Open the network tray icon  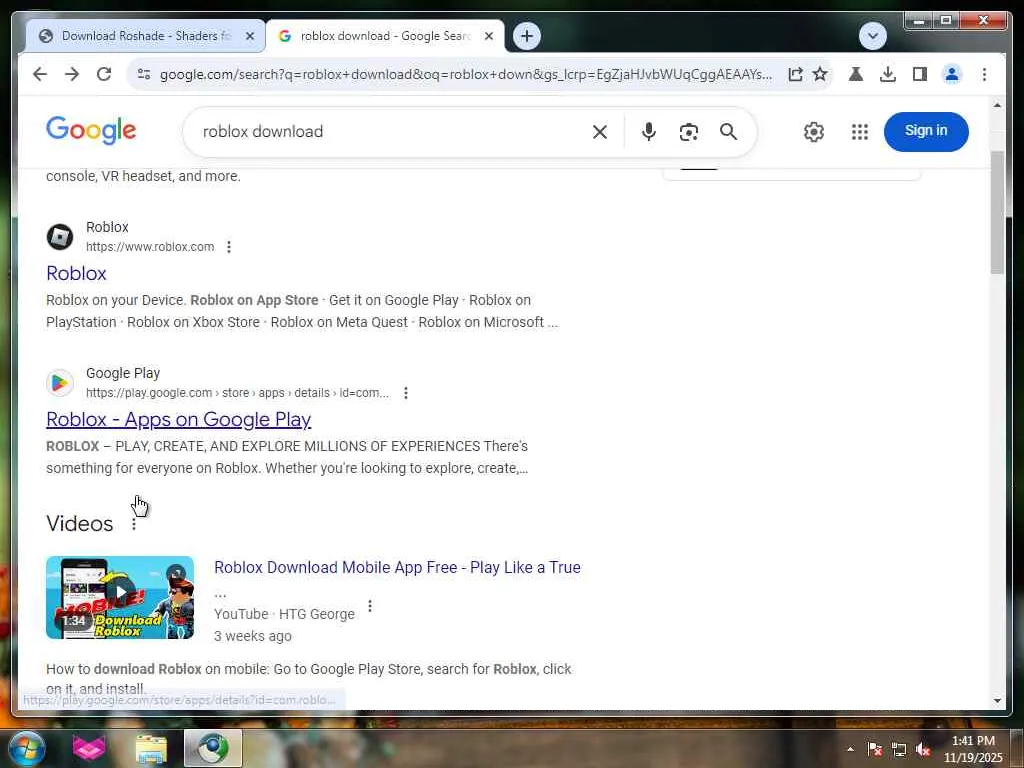899,749
